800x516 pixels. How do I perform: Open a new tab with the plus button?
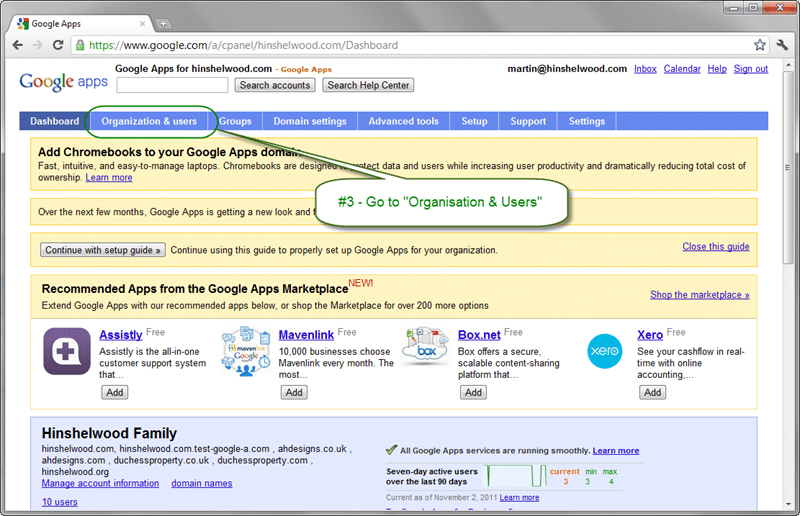click(x=163, y=23)
